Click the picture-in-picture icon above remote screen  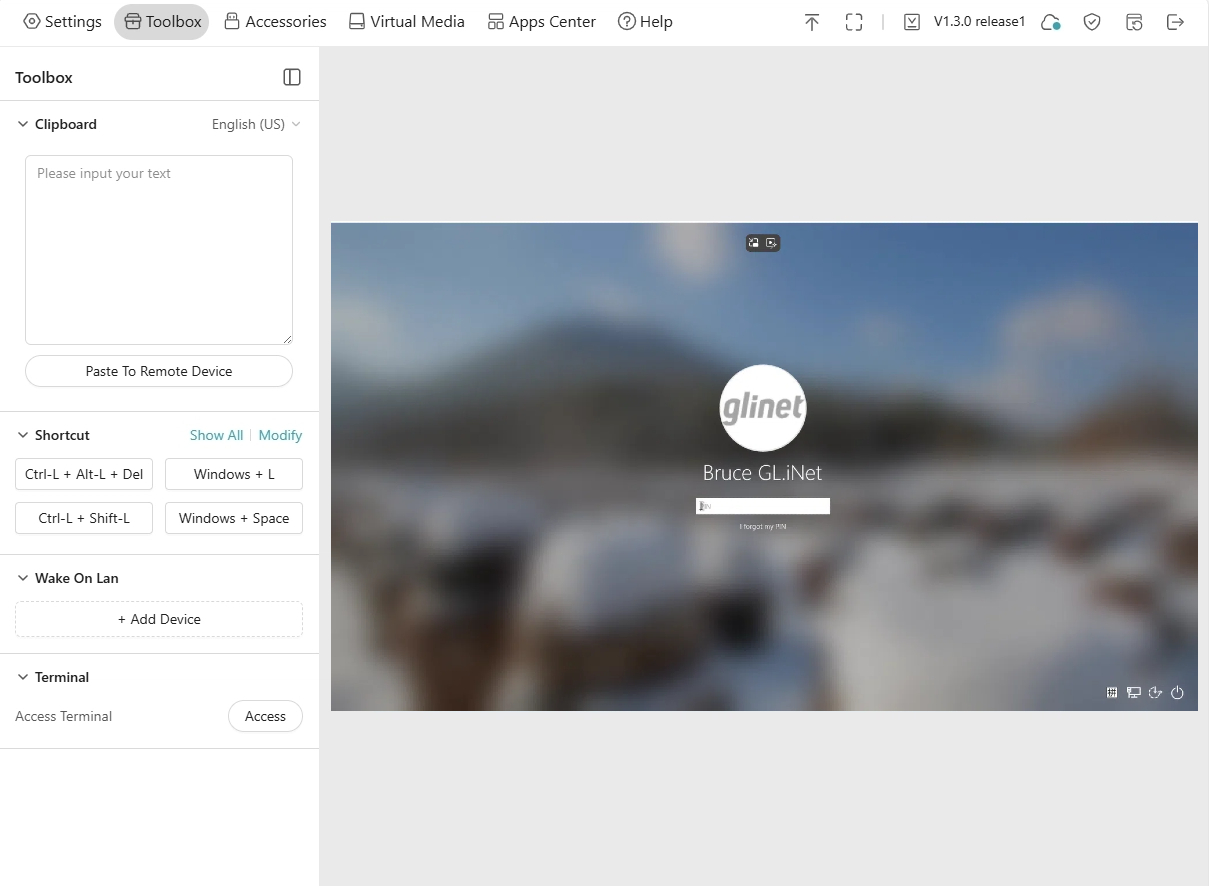(754, 243)
